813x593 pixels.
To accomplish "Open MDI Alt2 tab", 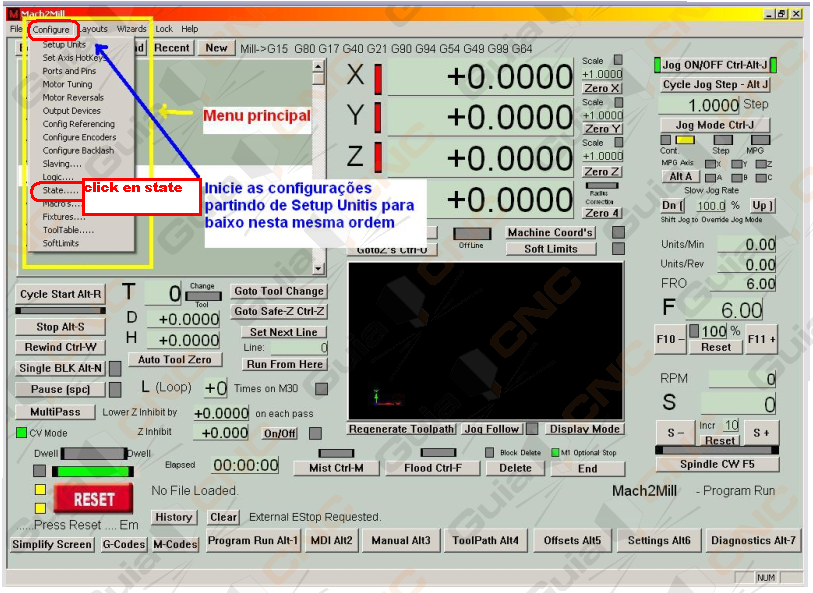I will tap(331, 540).
